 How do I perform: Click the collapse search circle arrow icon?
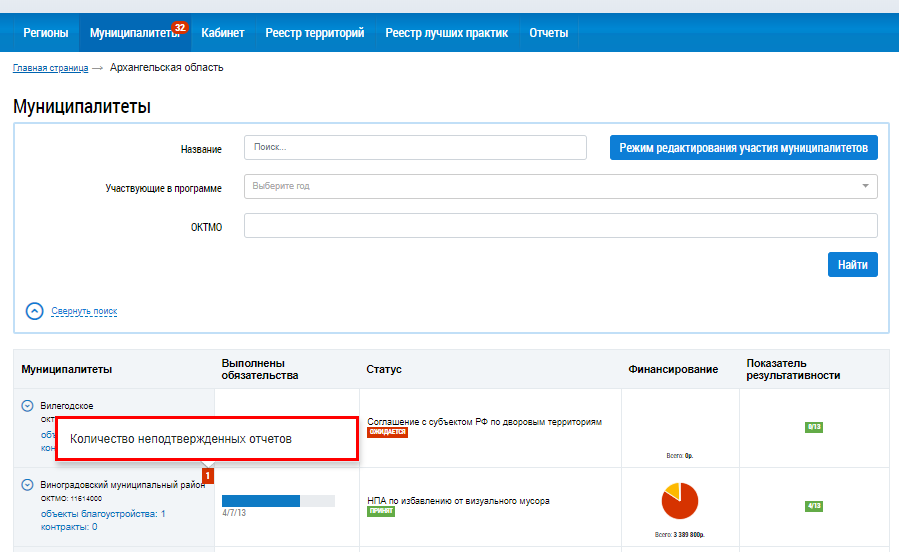[35, 311]
